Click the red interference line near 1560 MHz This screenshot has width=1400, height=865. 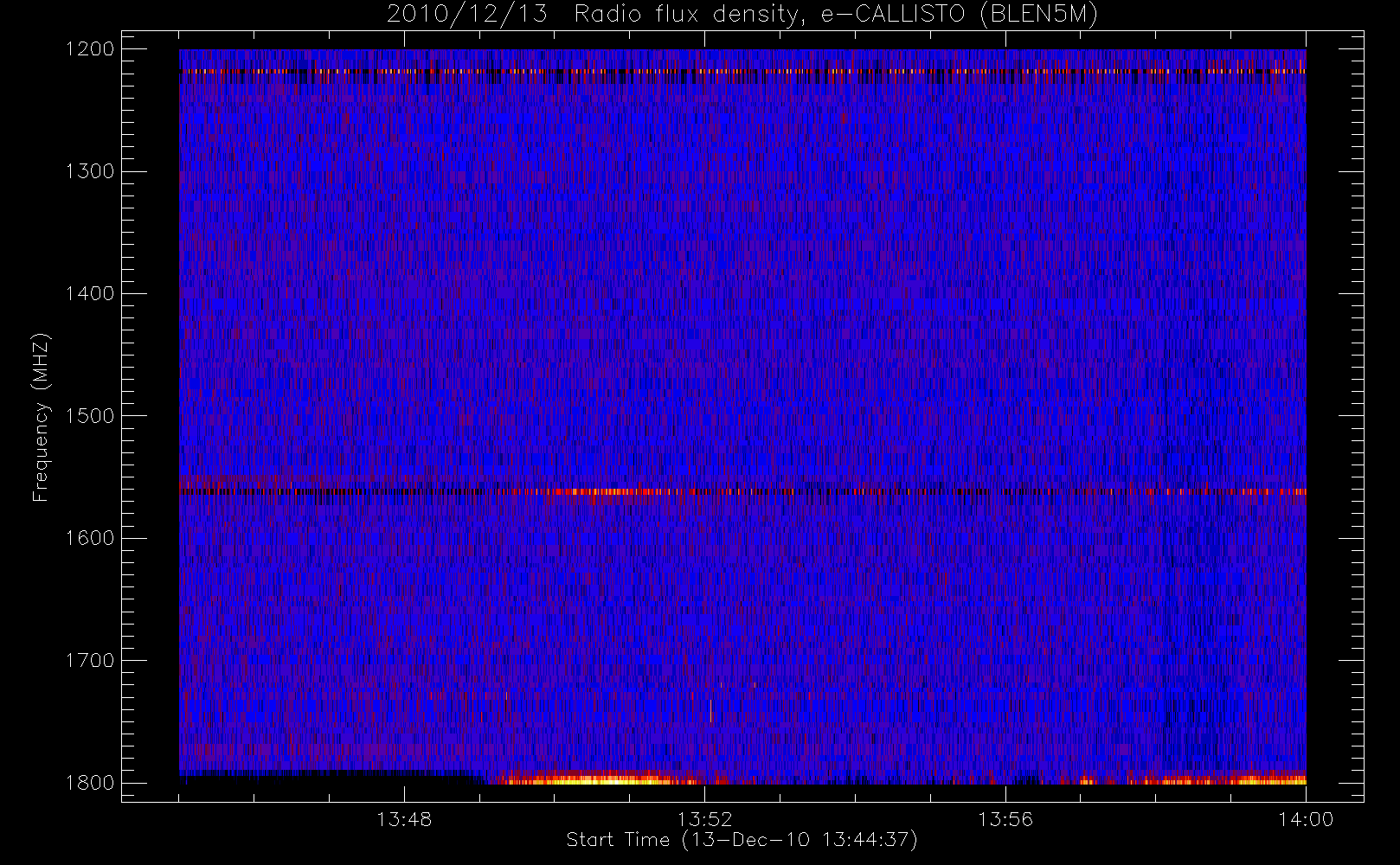(742, 491)
